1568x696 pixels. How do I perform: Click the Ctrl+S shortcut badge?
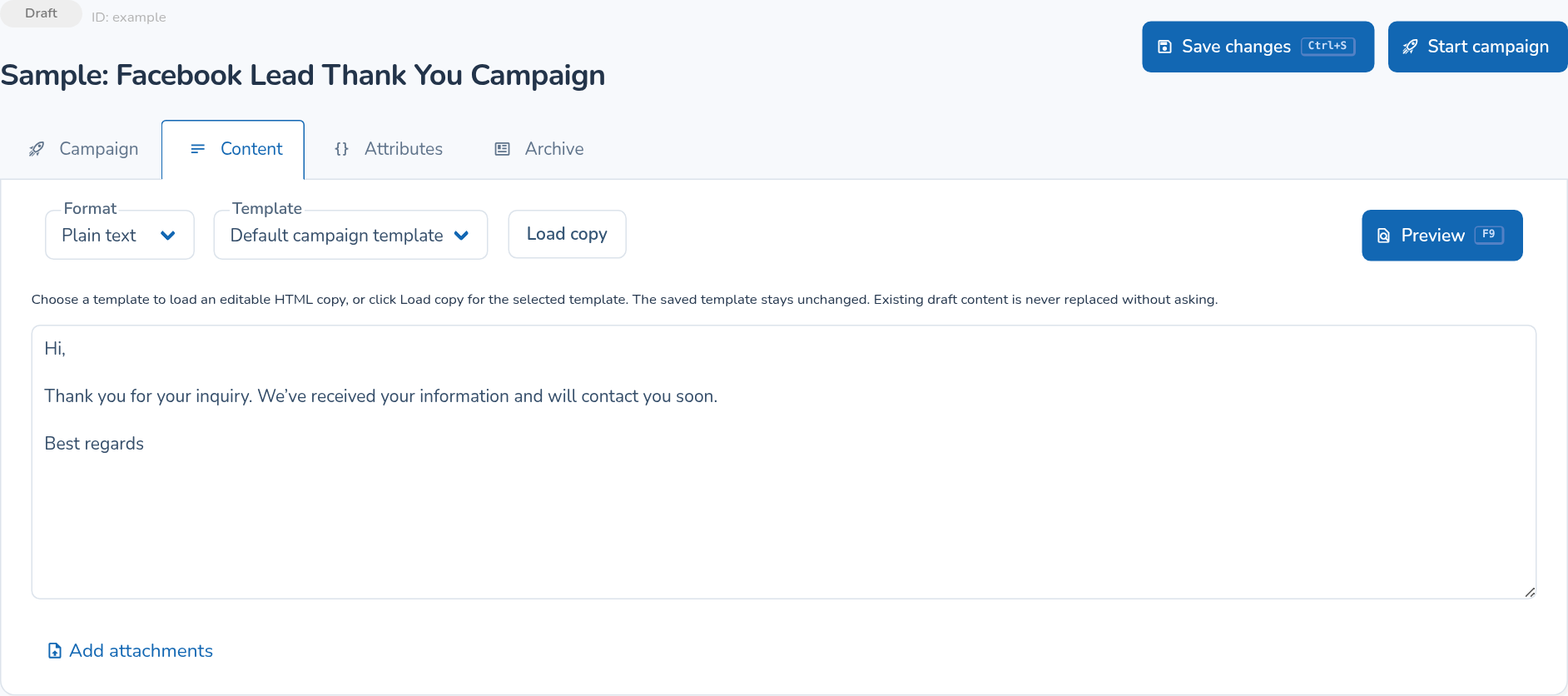(x=1327, y=47)
